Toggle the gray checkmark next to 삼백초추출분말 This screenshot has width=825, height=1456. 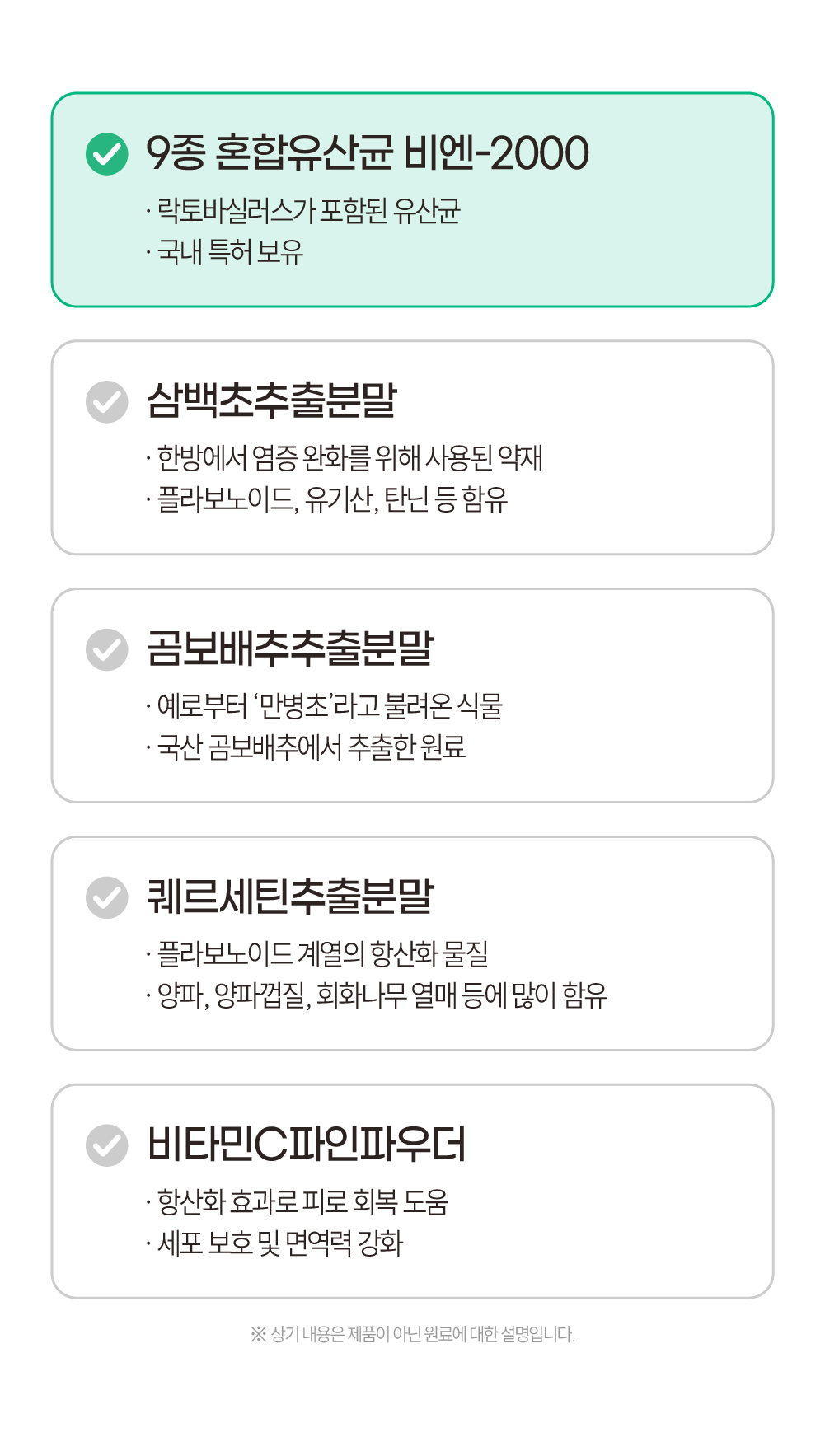(107, 402)
